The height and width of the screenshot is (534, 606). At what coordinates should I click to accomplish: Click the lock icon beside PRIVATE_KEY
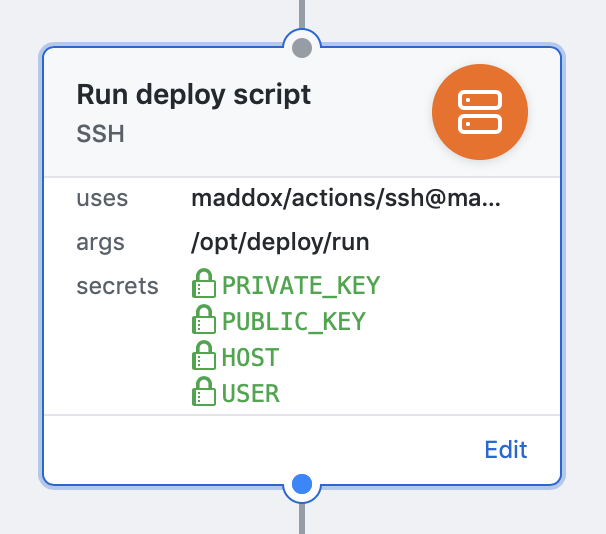(x=204, y=285)
